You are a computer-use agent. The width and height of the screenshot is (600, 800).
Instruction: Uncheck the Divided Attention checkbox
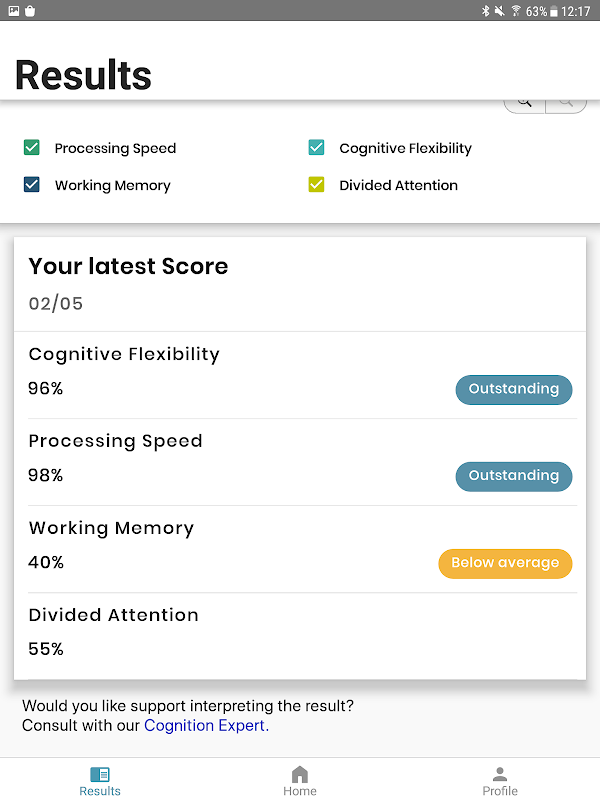pyautogui.click(x=317, y=185)
